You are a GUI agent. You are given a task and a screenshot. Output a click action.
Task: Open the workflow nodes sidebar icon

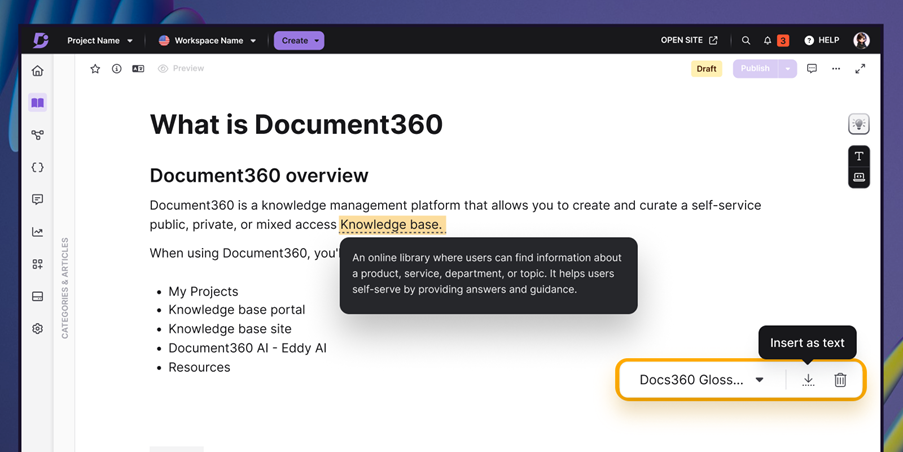coord(37,135)
